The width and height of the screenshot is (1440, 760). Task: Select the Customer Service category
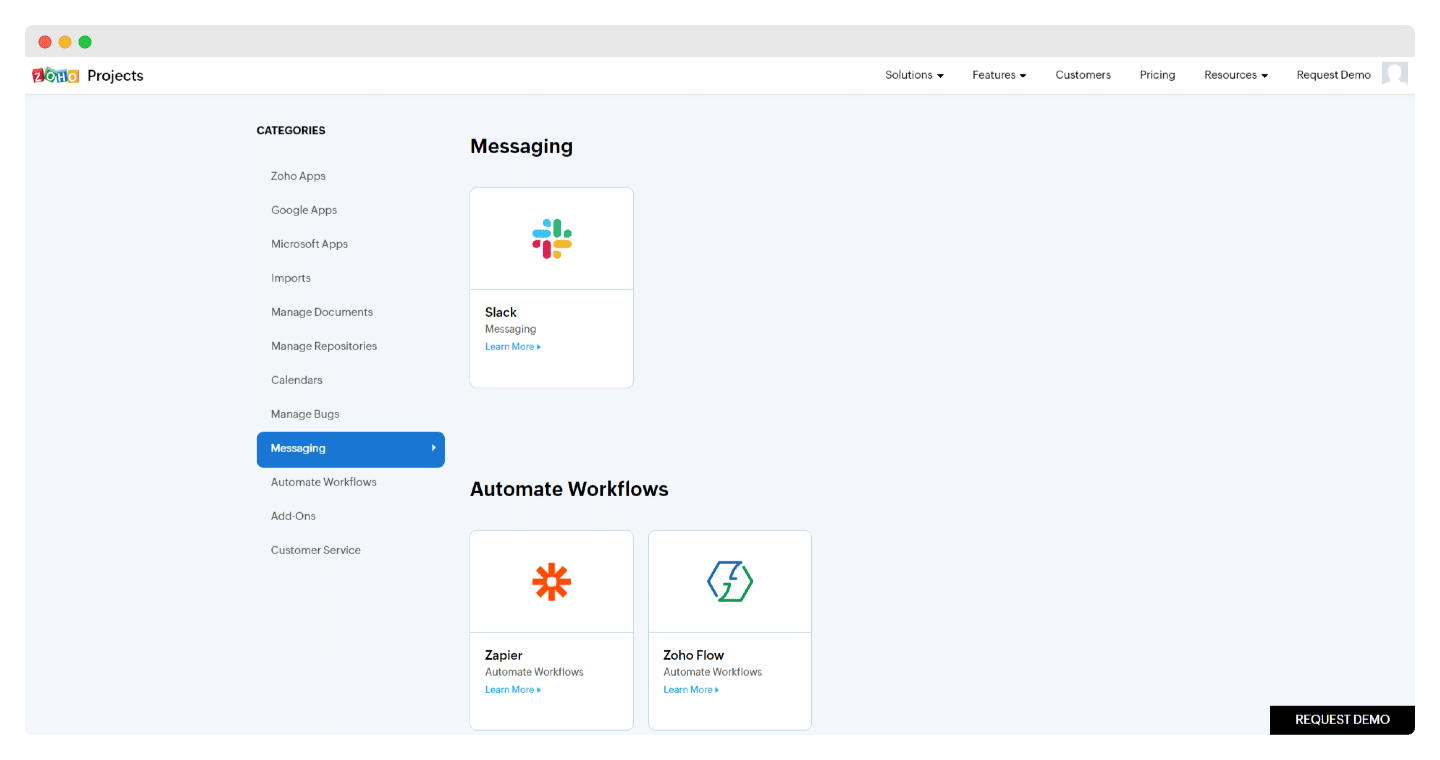pyautogui.click(x=316, y=550)
